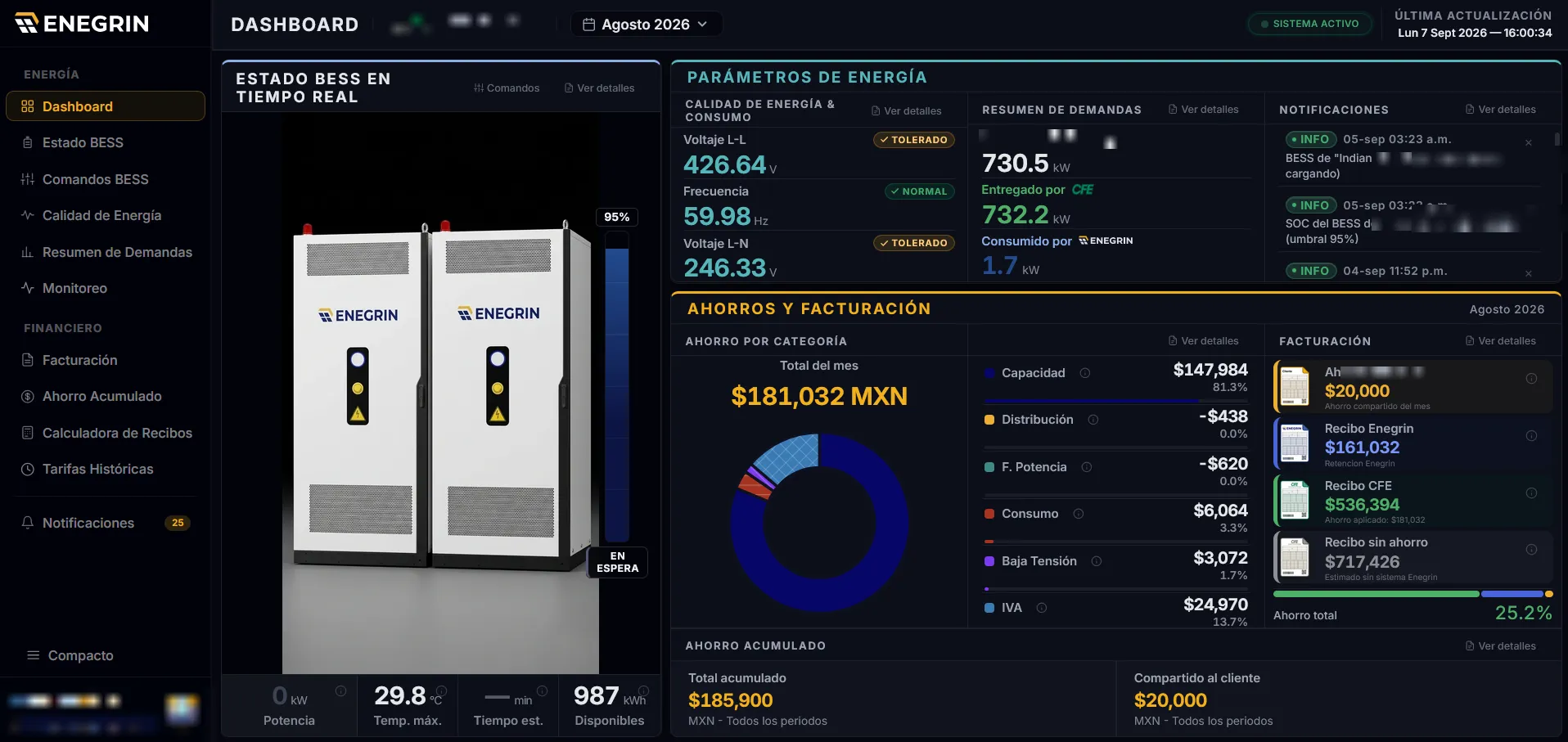Click the Monitoreo pulse icon
Image resolution: width=1568 pixels, height=742 pixels.
point(27,288)
